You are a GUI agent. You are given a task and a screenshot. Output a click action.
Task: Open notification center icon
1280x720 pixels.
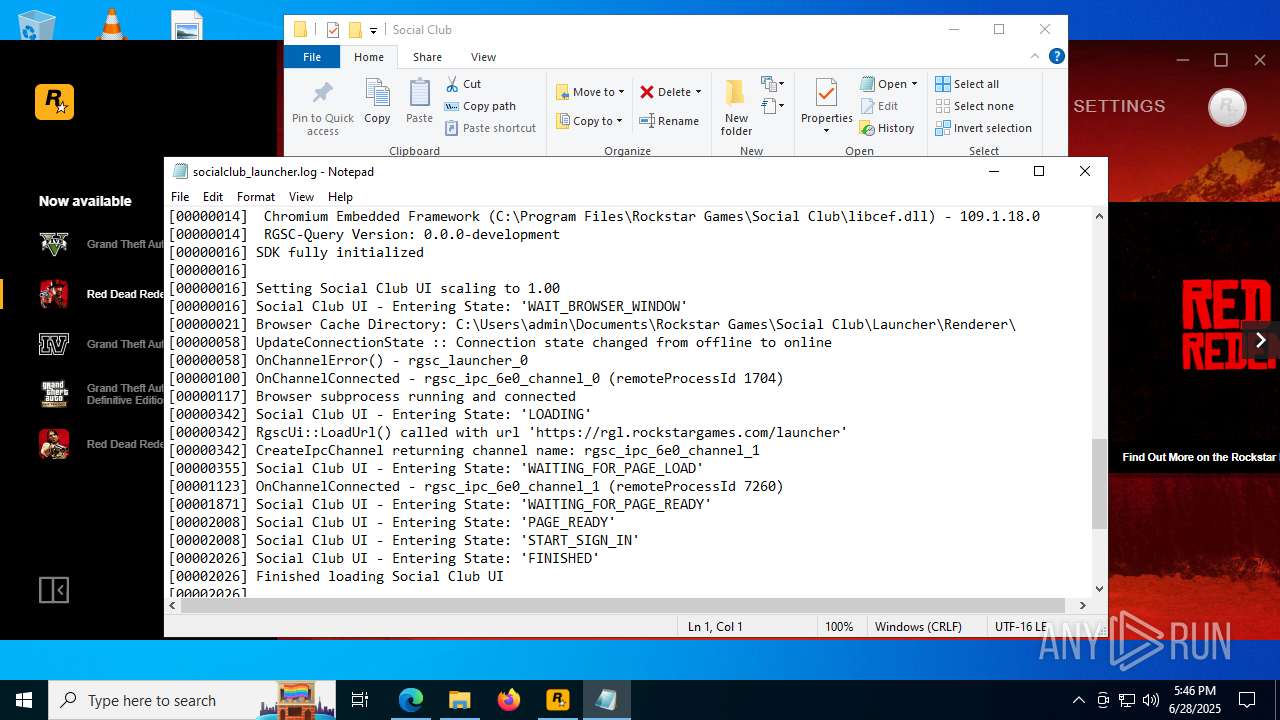click(x=1247, y=700)
